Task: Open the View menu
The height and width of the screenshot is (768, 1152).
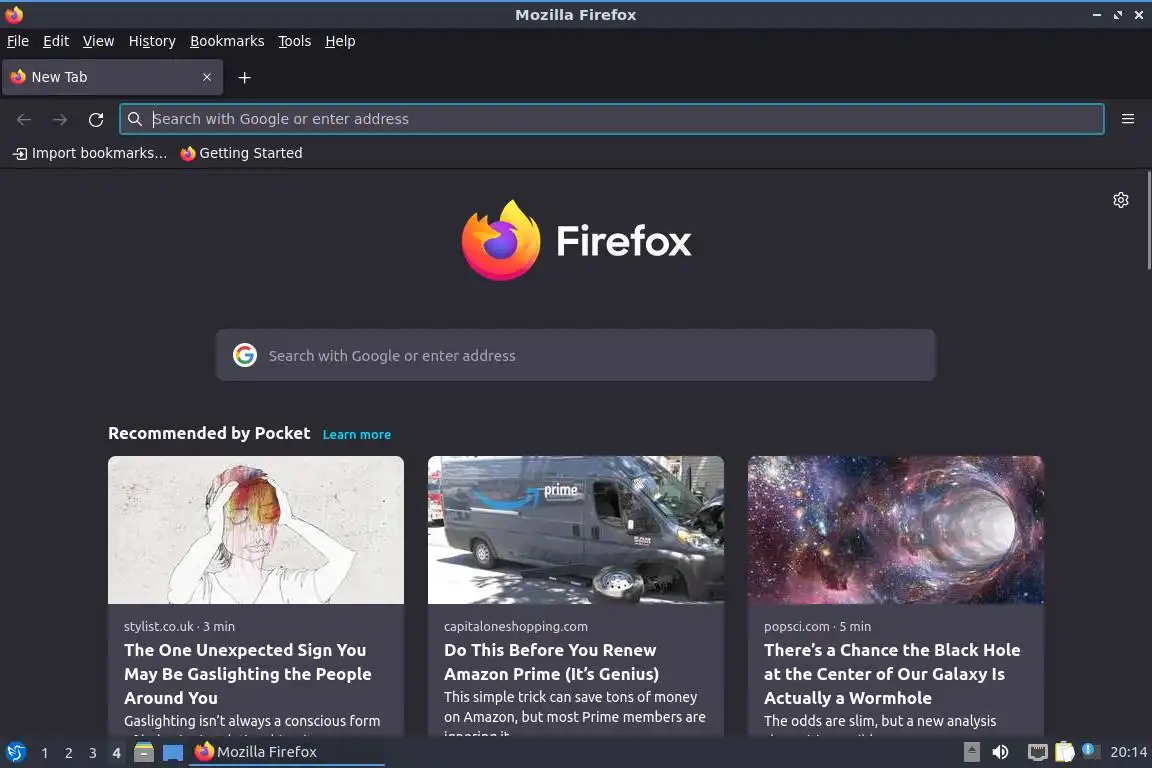Action: 98,41
